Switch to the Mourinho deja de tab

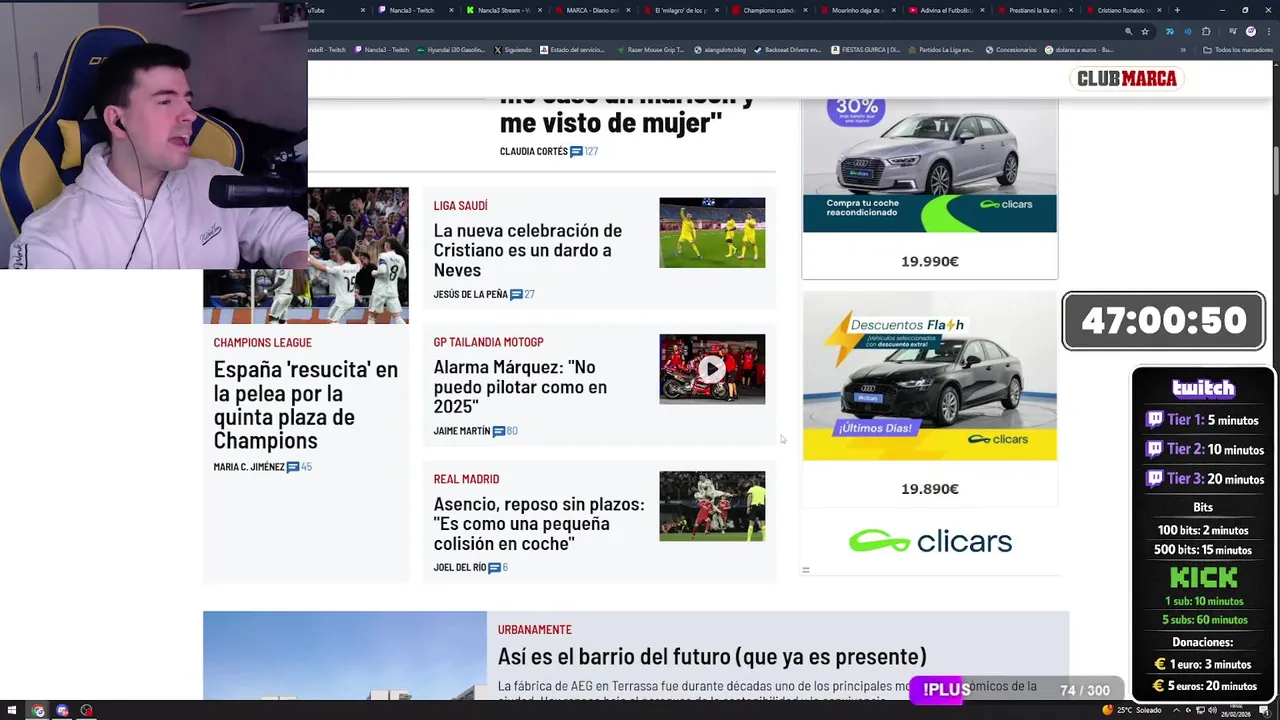(857, 10)
